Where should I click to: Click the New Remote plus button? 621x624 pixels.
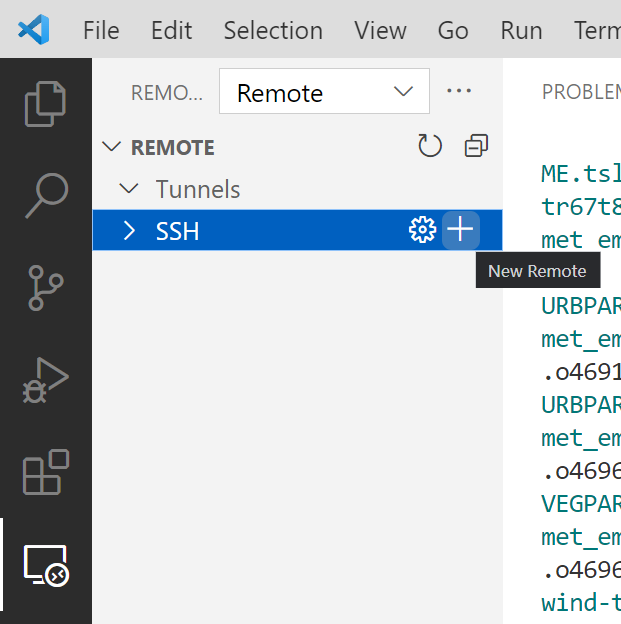pyautogui.click(x=460, y=230)
